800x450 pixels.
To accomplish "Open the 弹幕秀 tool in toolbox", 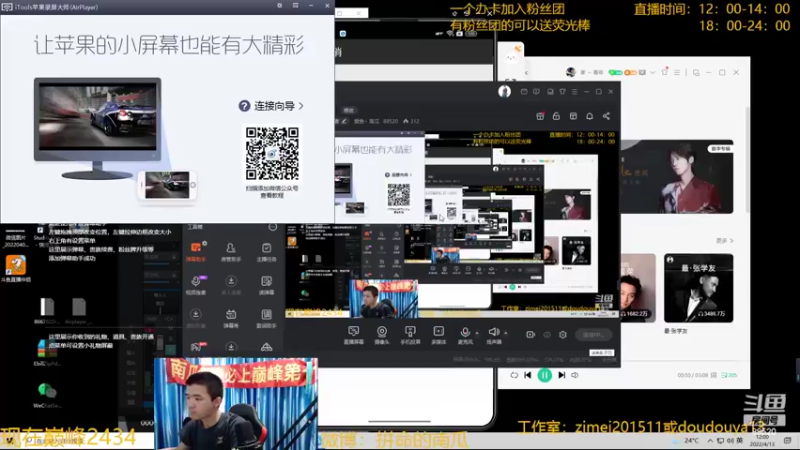I will [231, 318].
